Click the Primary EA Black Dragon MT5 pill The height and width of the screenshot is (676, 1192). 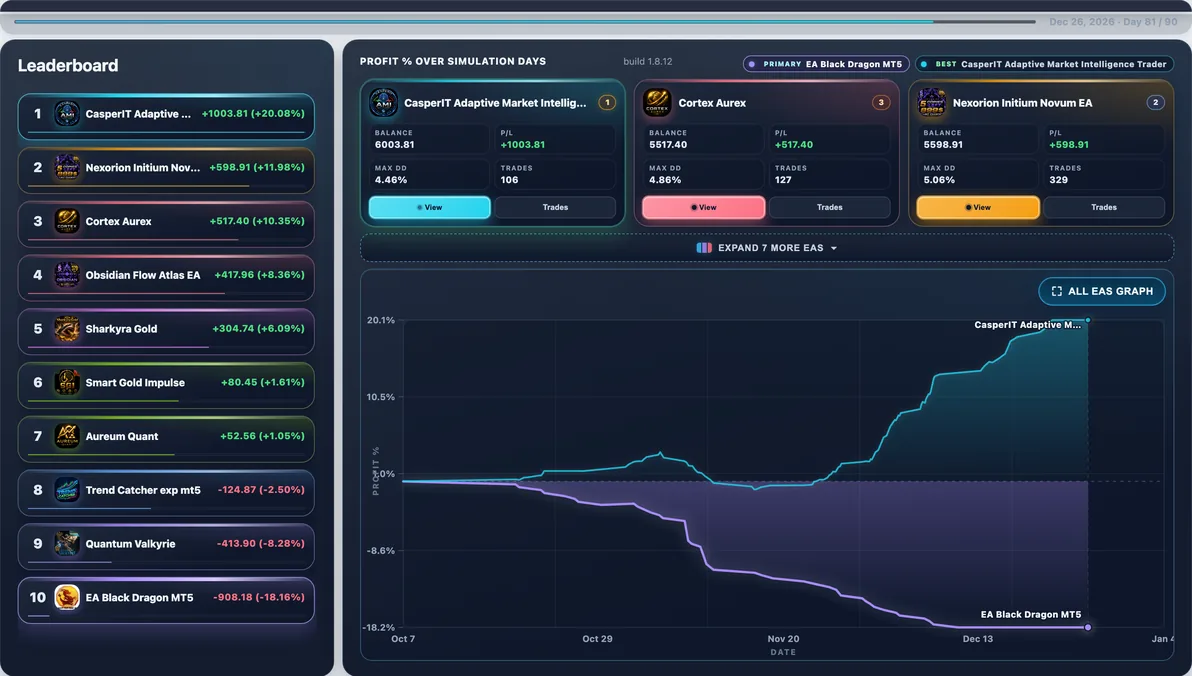click(x=826, y=65)
